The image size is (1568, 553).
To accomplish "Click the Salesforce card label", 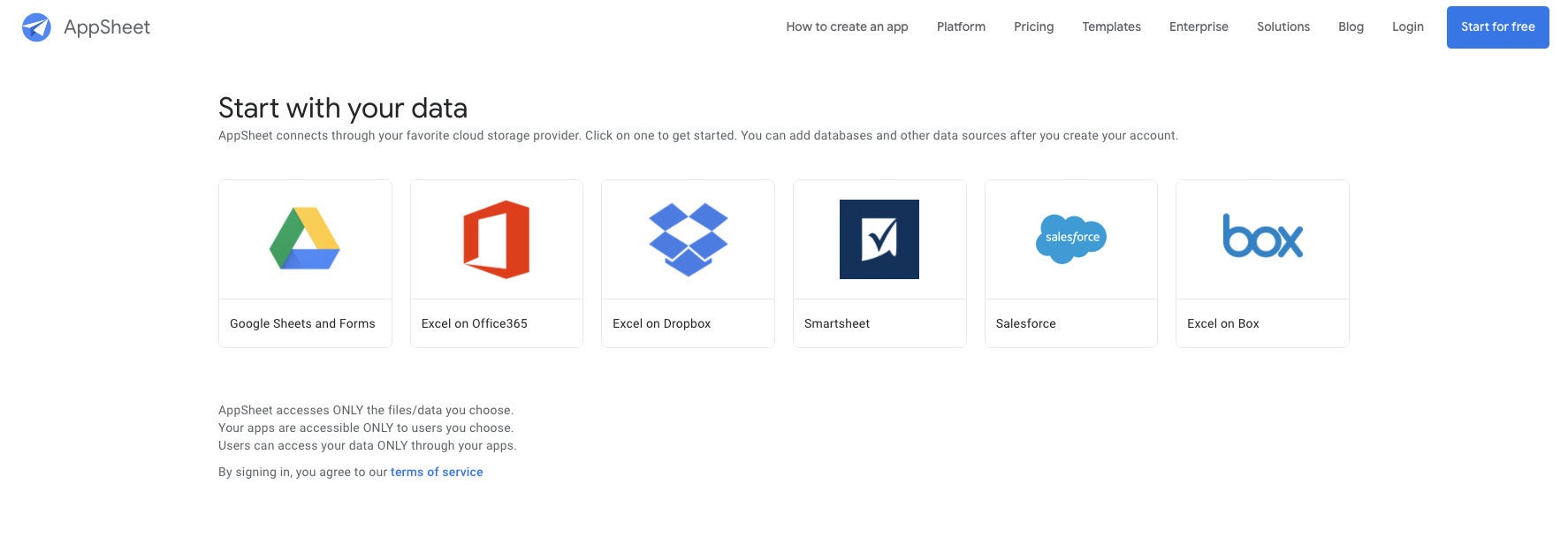I will pyautogui.click(x=1025, y=323).
